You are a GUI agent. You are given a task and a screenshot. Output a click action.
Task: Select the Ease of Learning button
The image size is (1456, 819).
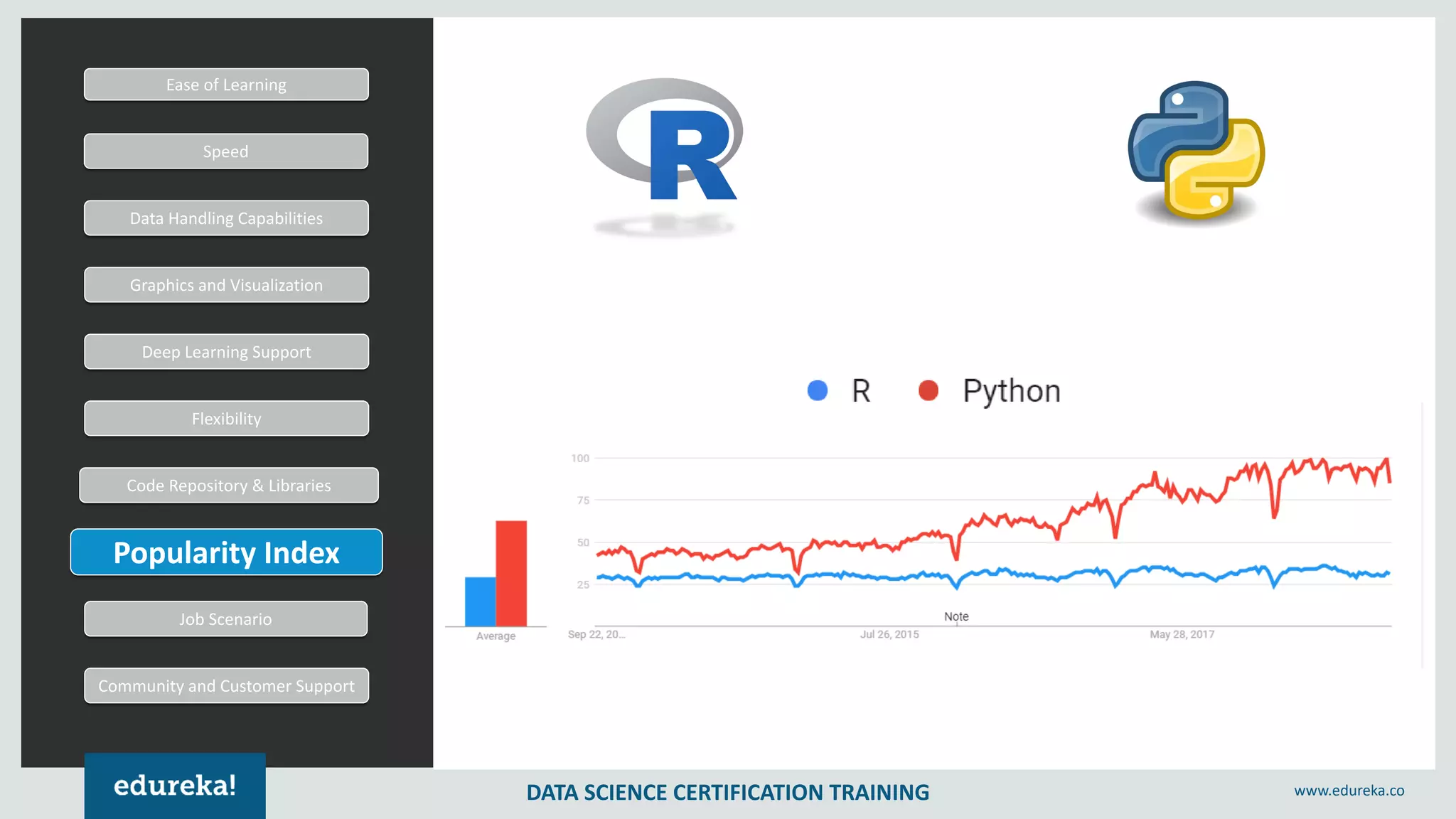[x=226, y=85]
